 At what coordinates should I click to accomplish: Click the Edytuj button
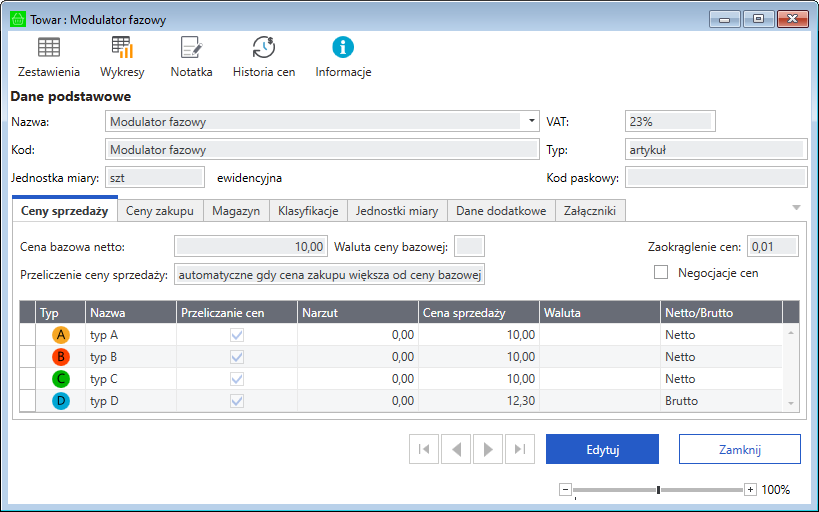pos(602,450)
